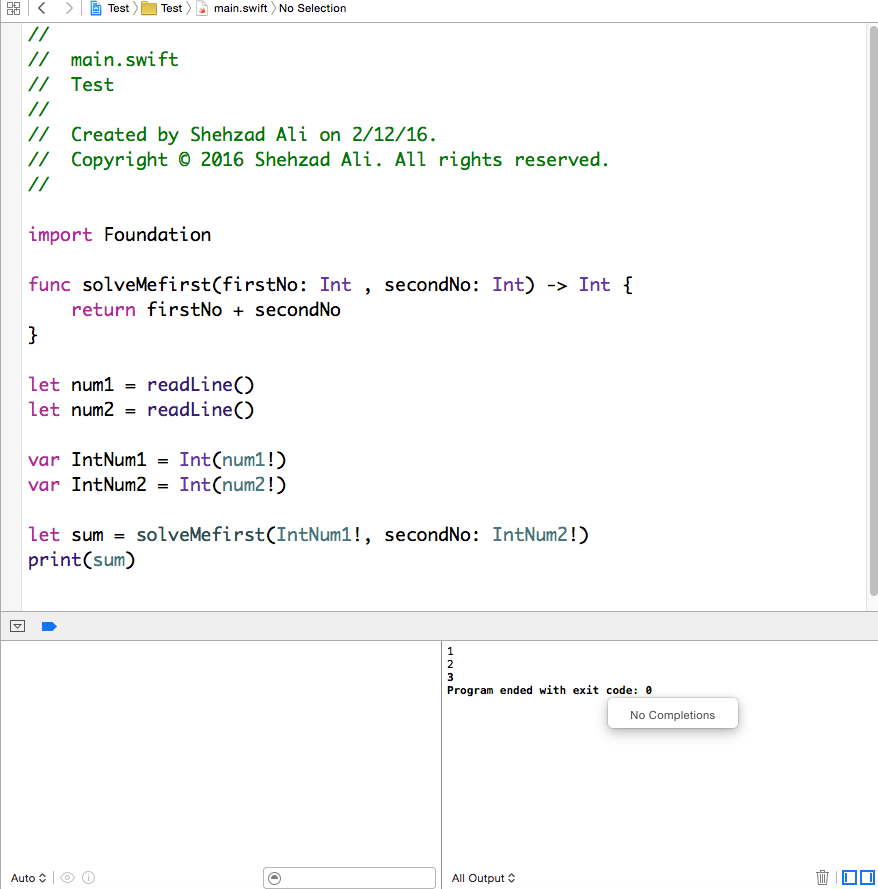Screen dimensions: 878x889
Task: Toggle breakpoints with the blue arrow
Action: 49,626
